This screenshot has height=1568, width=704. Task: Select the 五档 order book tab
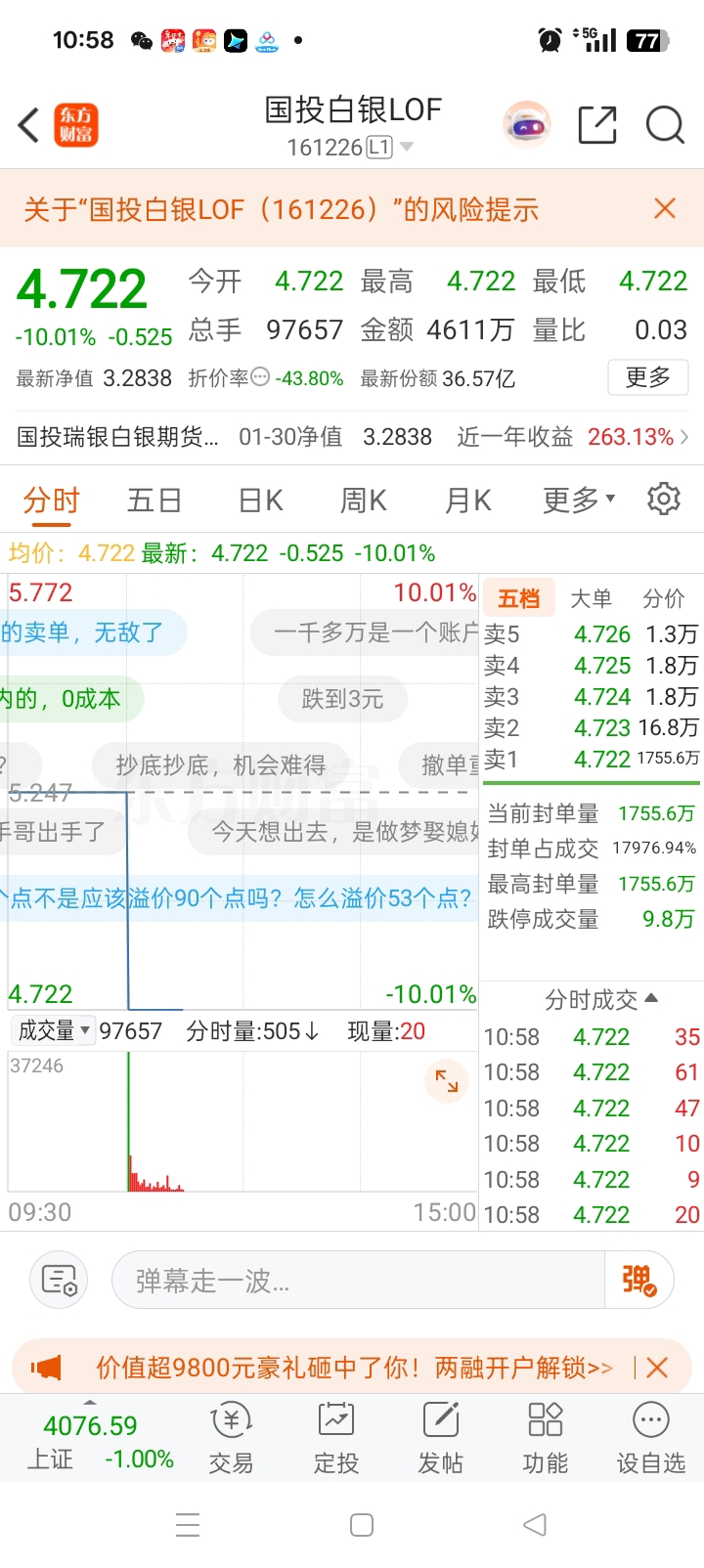518,598
